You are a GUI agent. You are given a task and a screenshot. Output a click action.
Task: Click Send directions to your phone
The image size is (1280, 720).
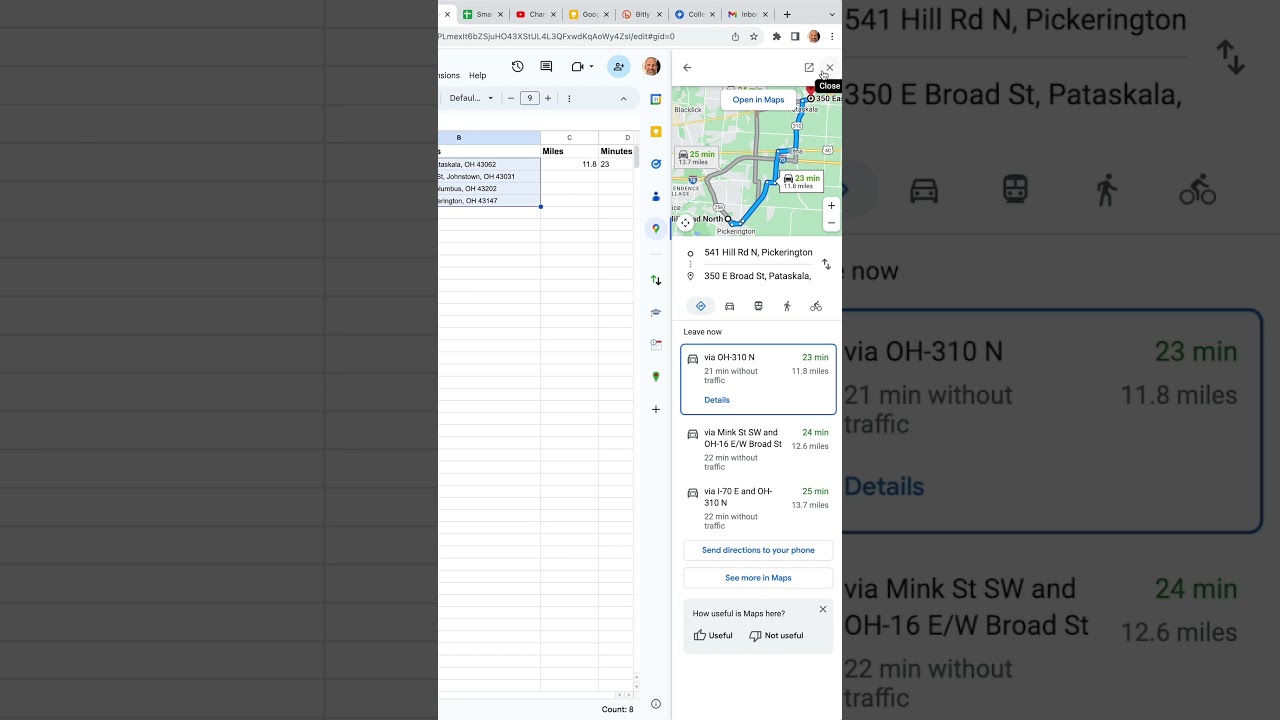click(758, 550)
